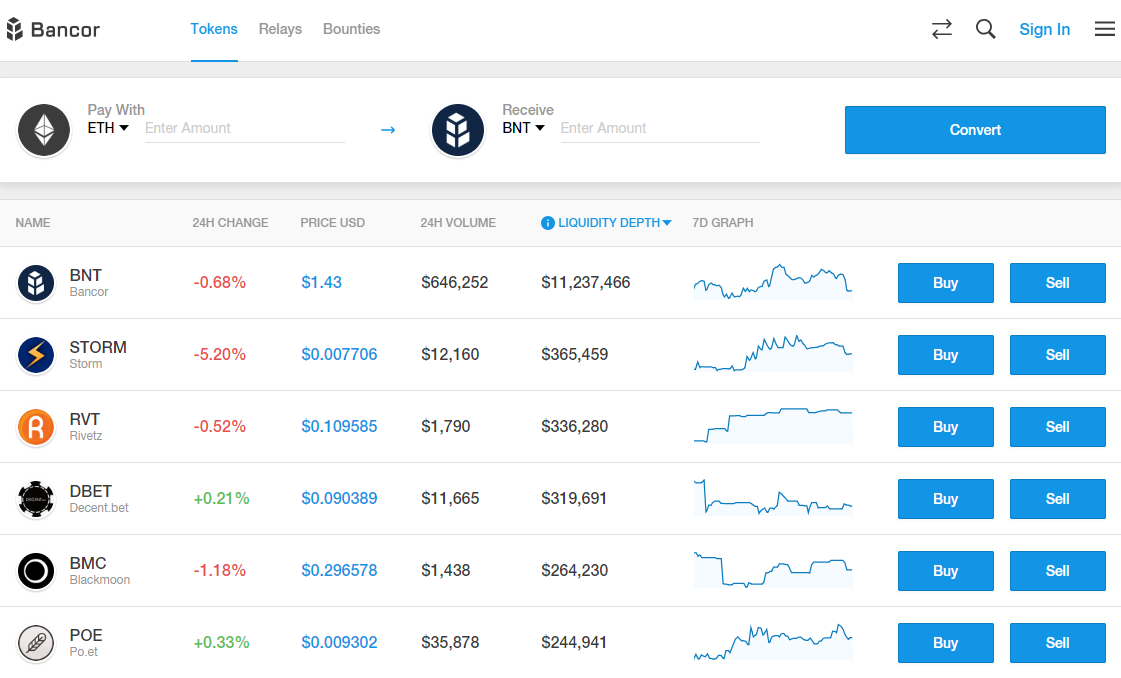The height and width of the screenshot is (678, 1121).
Task: Click the POE price $0.009302
Action: pyautogui.click(x=339, y=643)
